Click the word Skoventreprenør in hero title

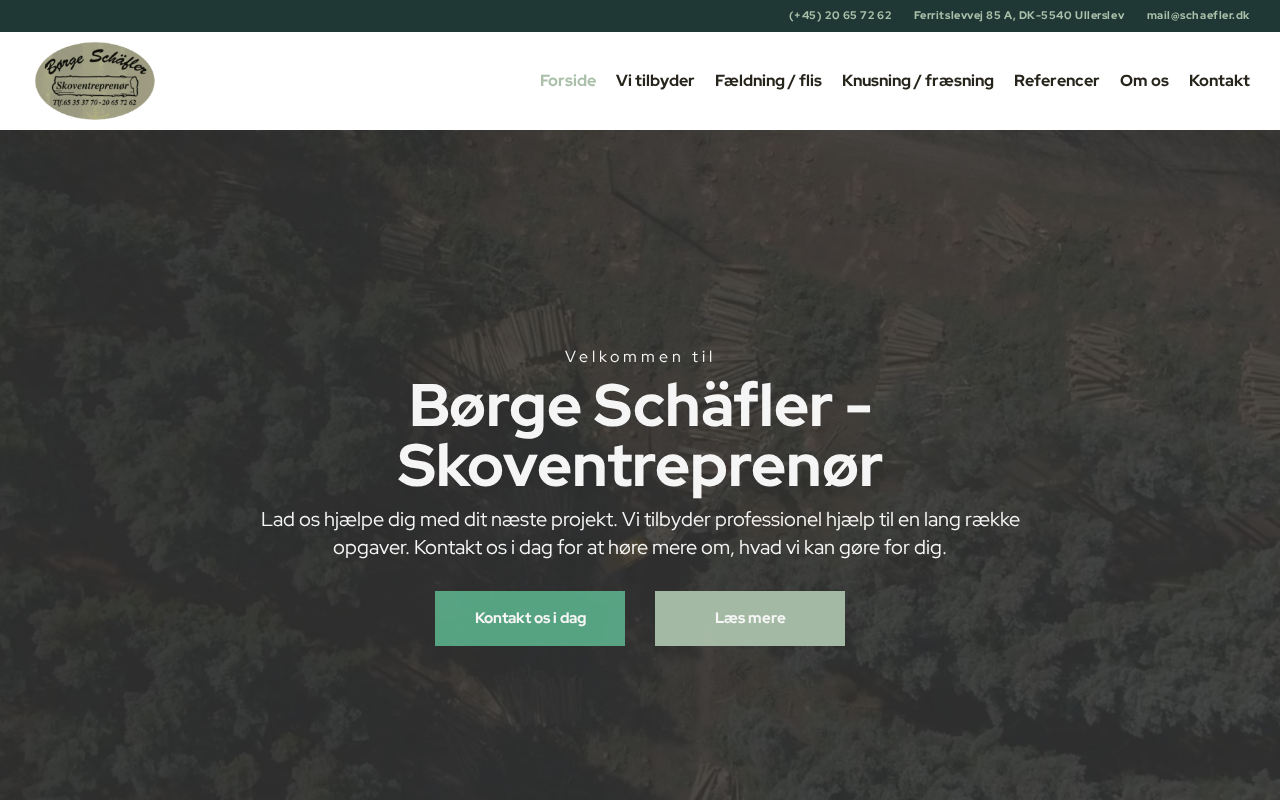(x=640, y=466)
